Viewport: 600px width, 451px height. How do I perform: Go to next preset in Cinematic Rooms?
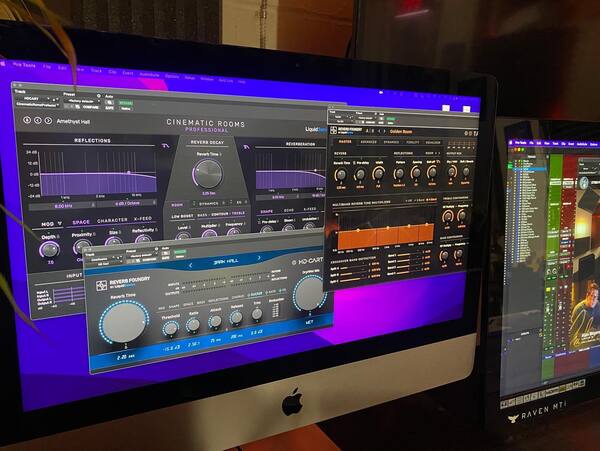pos(48,121)
